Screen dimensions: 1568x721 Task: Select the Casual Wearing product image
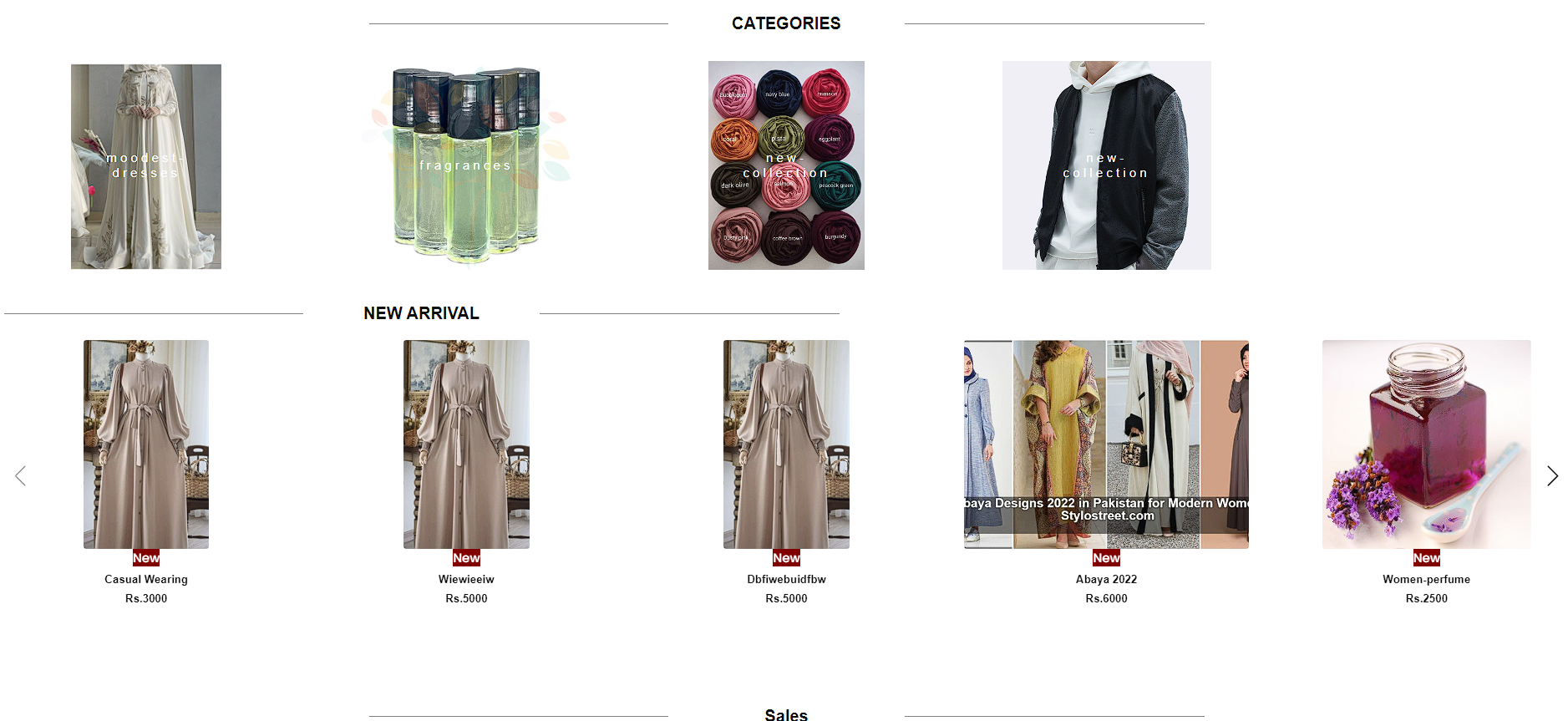[x=146, y=444]
